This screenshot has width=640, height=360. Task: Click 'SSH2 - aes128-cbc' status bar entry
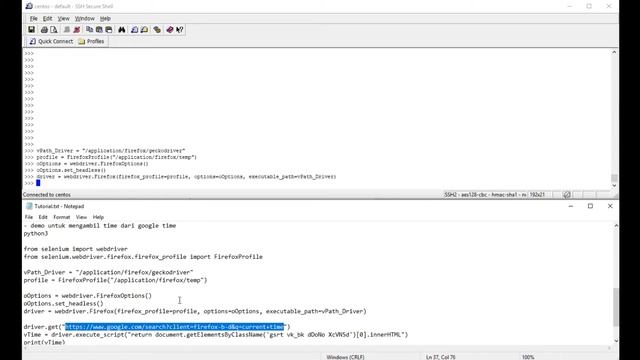(485, 195)
